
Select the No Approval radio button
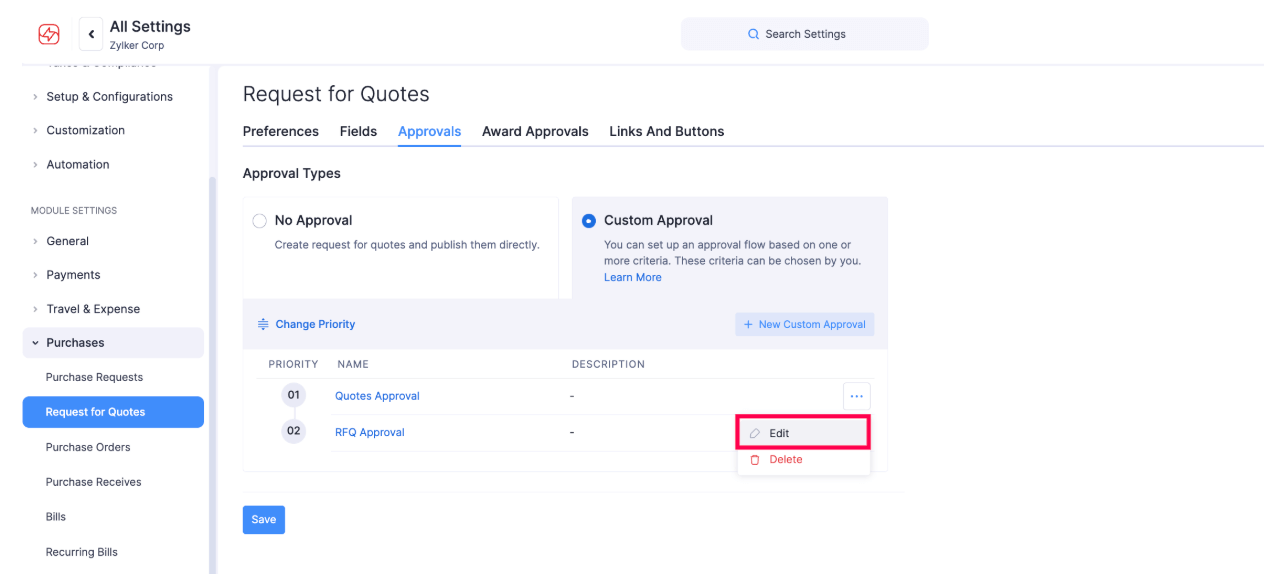tap(260, 220)
